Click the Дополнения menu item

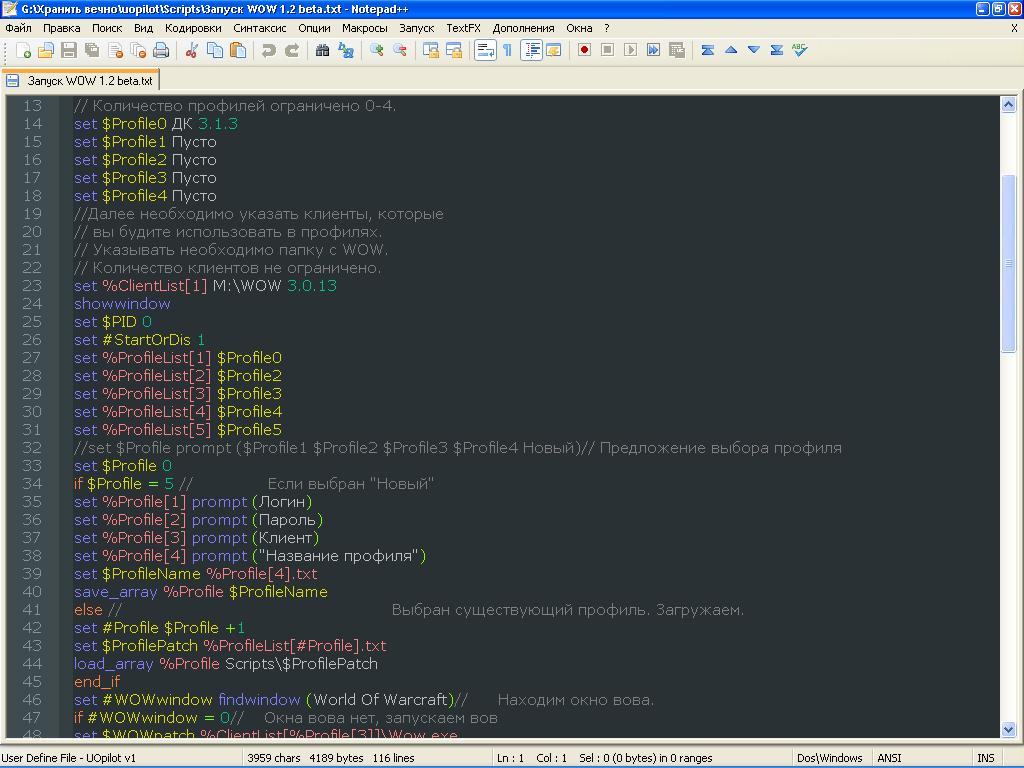(x=523, y=28)
